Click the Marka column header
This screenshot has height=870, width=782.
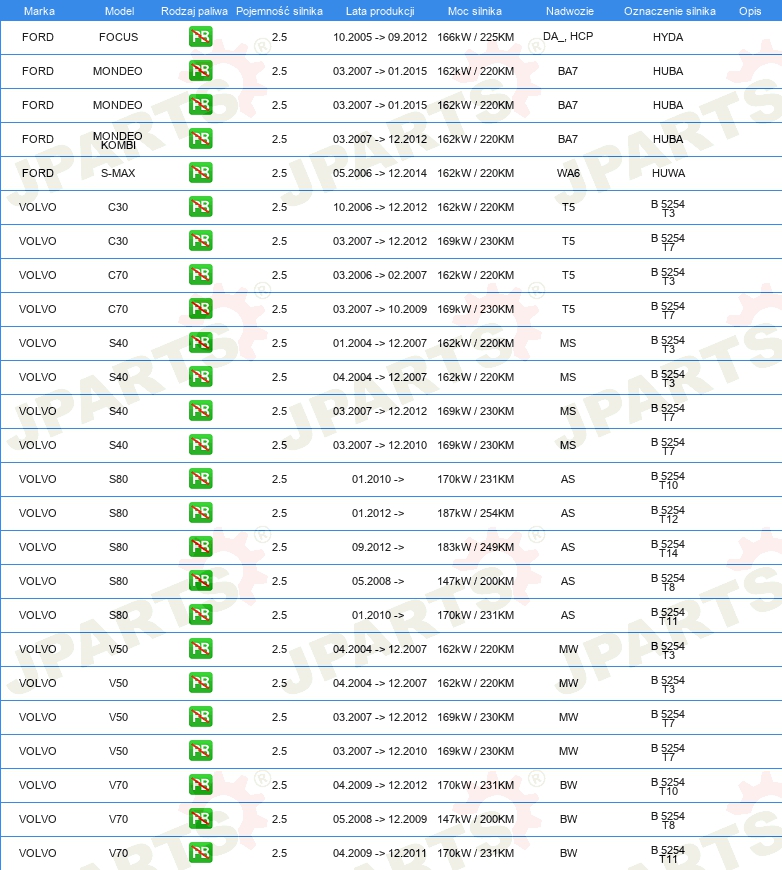(39, 11)
